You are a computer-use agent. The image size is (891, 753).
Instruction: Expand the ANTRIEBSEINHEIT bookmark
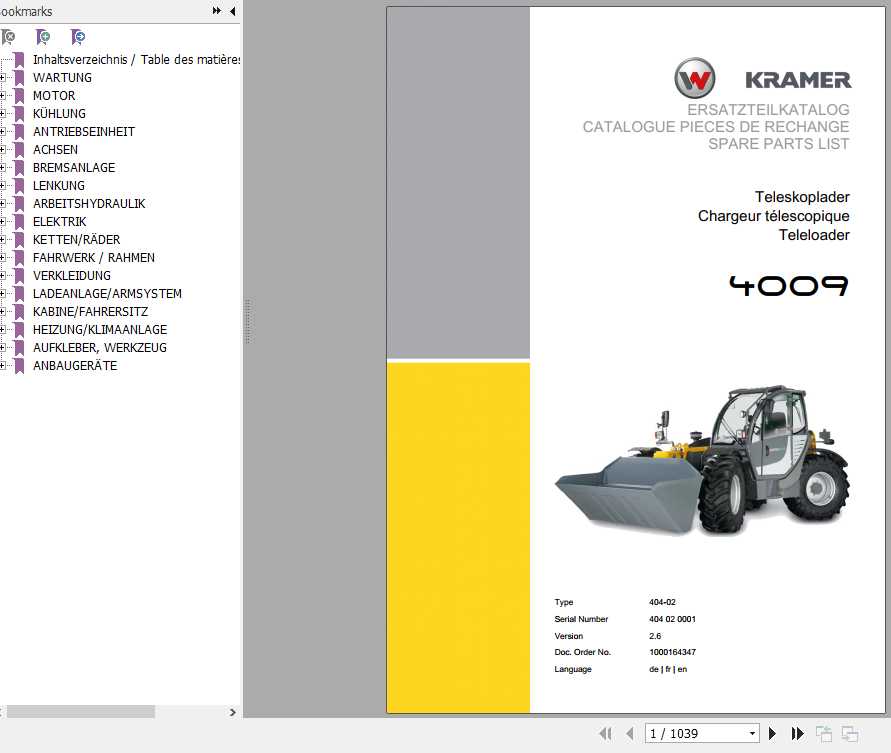coord(3,131)
